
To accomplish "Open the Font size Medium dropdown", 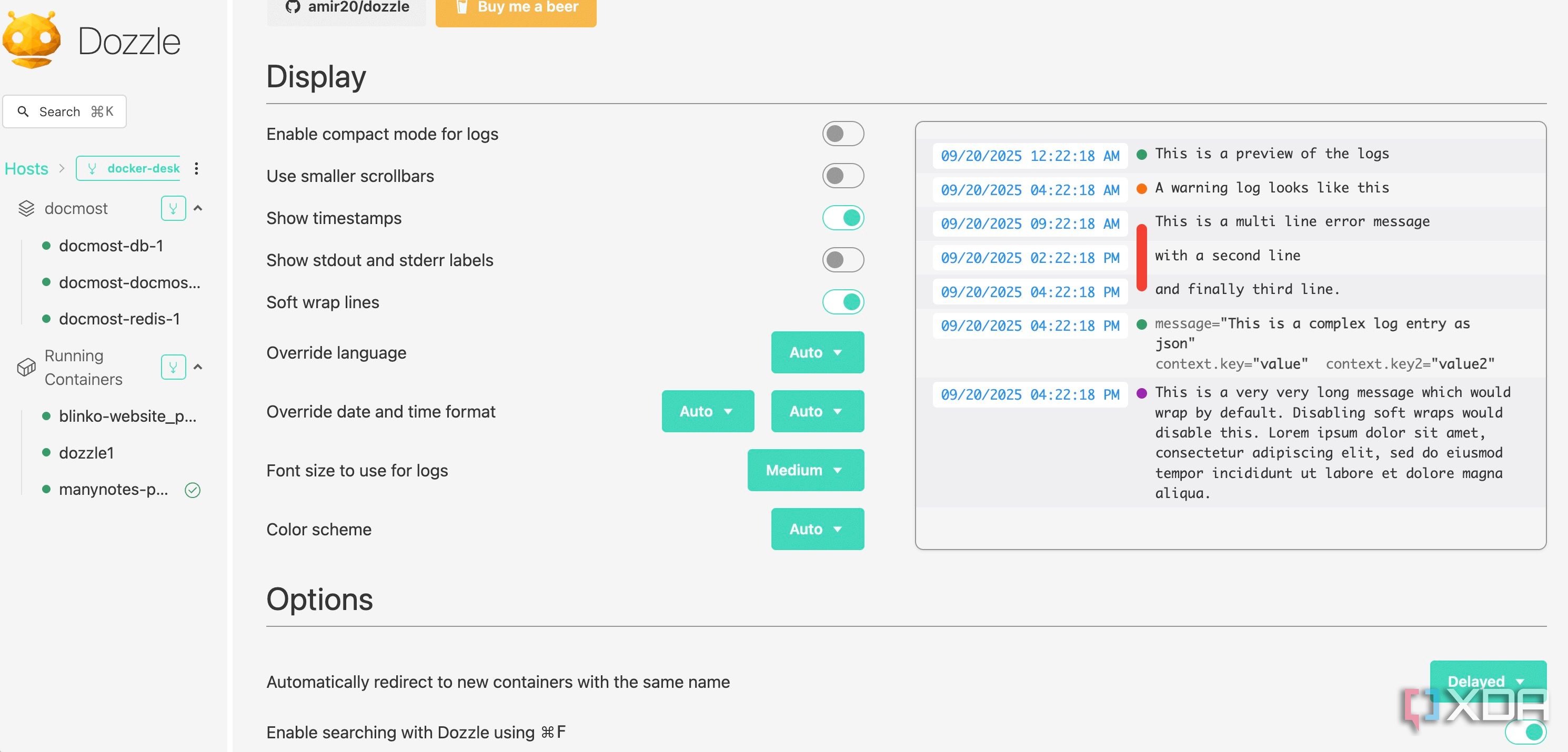I will [805, 470].
